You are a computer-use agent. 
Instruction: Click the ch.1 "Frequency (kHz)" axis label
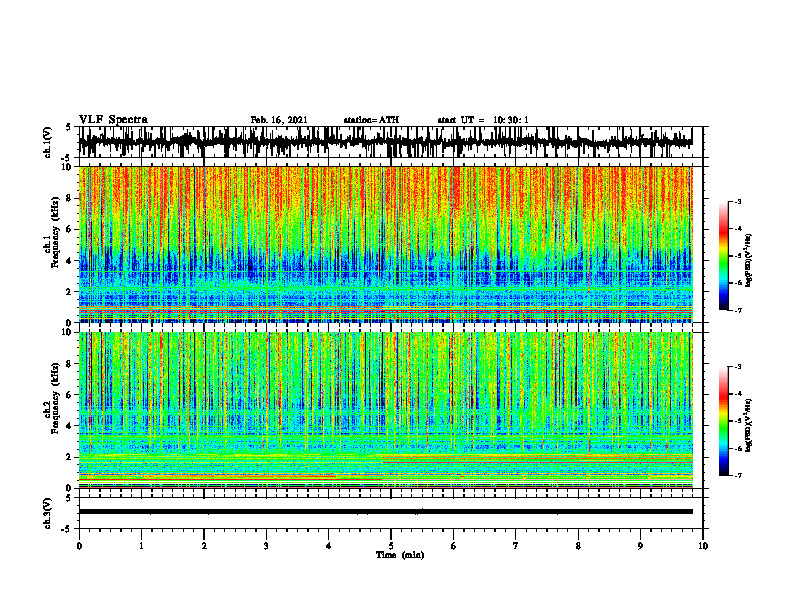[x=56, y=230]
